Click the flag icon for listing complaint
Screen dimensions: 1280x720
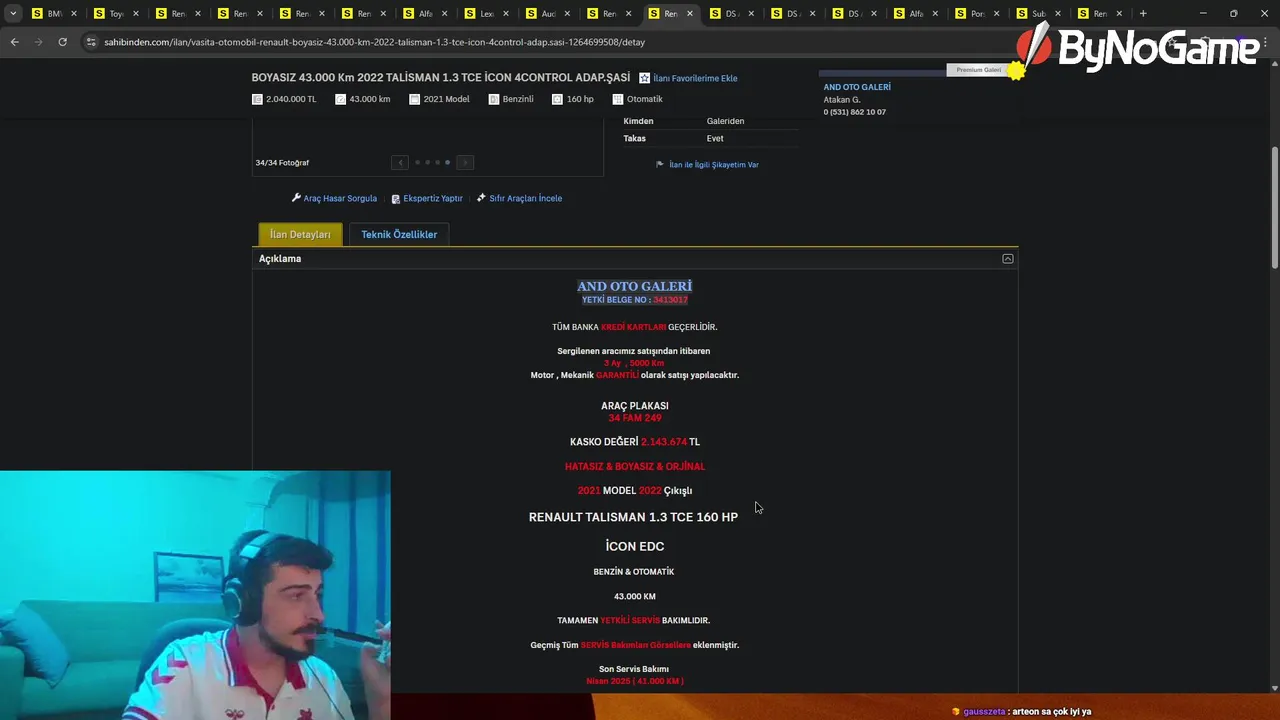click(660, 165)
